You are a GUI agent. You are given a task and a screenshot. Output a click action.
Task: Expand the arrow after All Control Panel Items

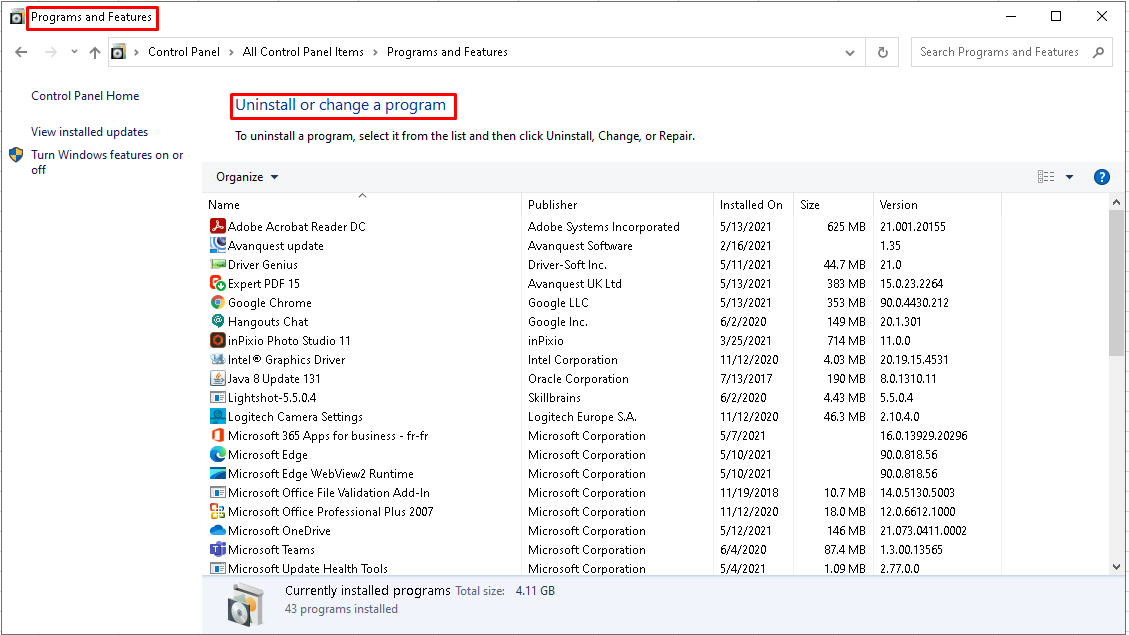point(375,52)
